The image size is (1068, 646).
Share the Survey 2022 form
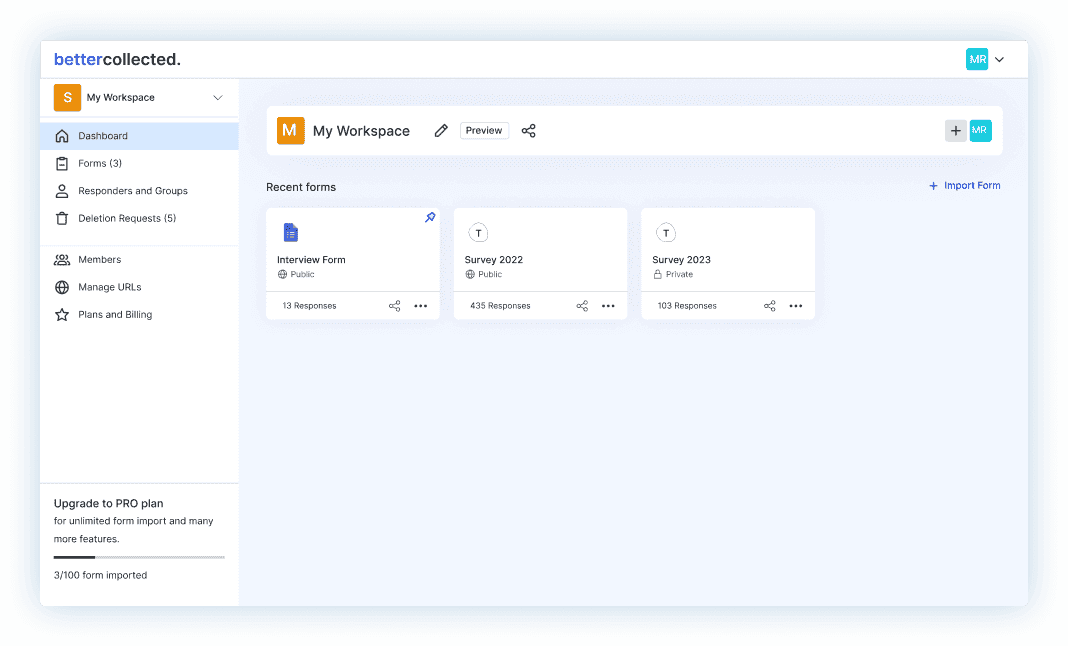tap(582, 306)
